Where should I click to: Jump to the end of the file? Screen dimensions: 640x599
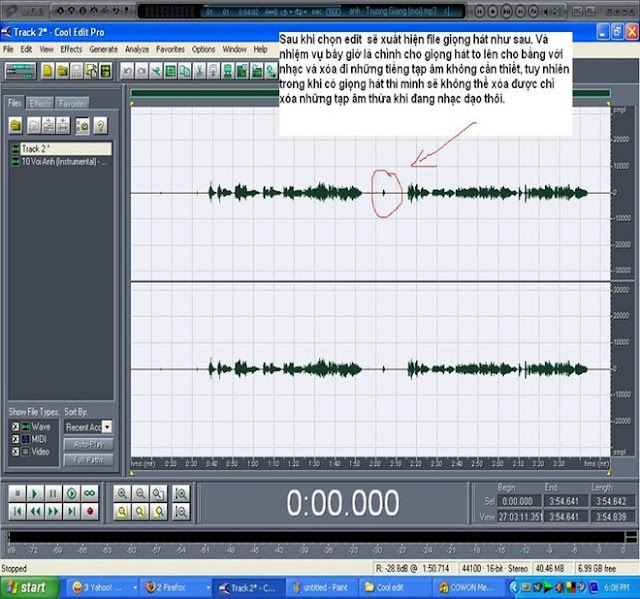tap(71, 511)
